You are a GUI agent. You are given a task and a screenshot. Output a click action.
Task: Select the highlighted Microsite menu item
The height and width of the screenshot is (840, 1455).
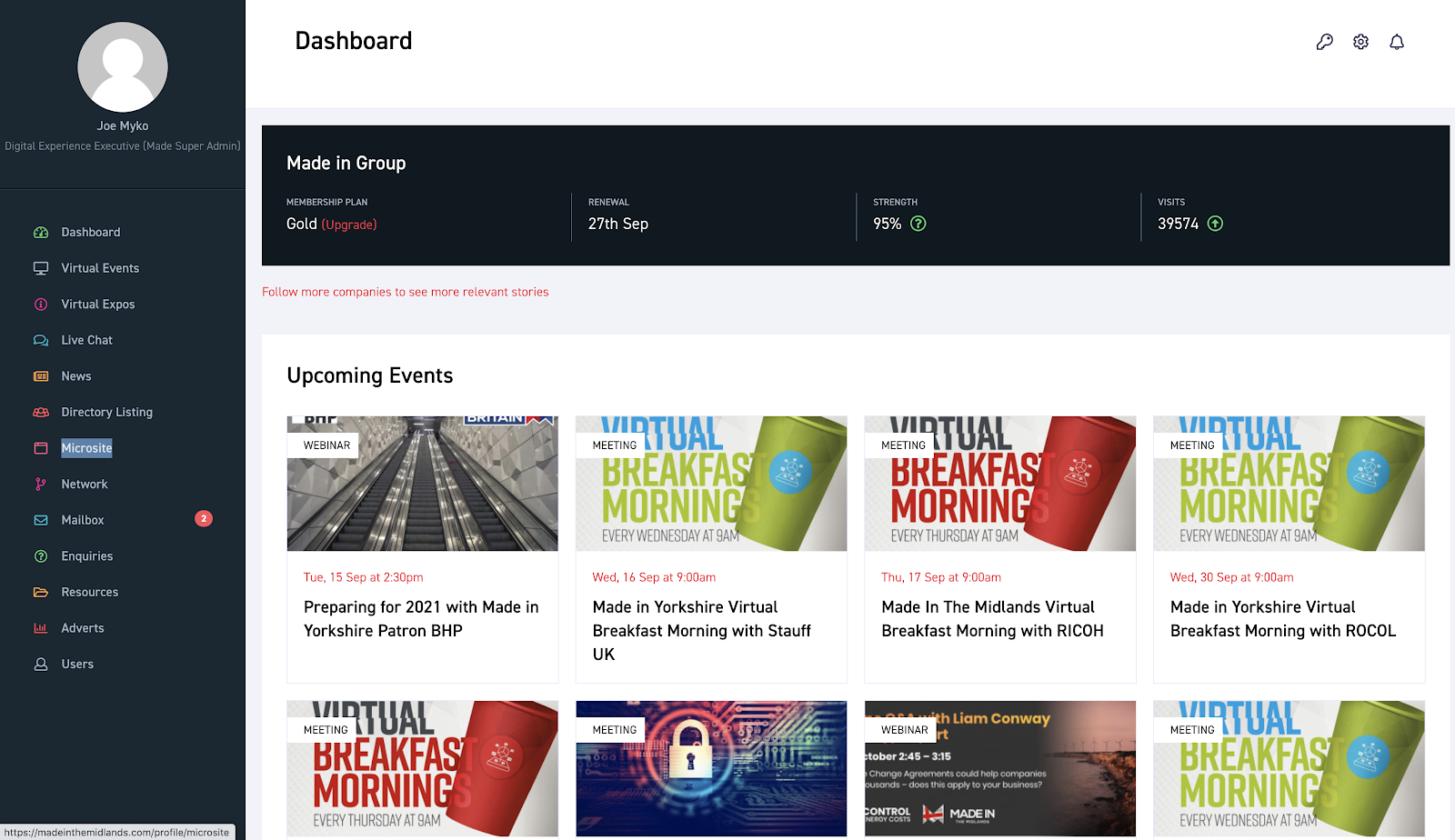(87, 448)
